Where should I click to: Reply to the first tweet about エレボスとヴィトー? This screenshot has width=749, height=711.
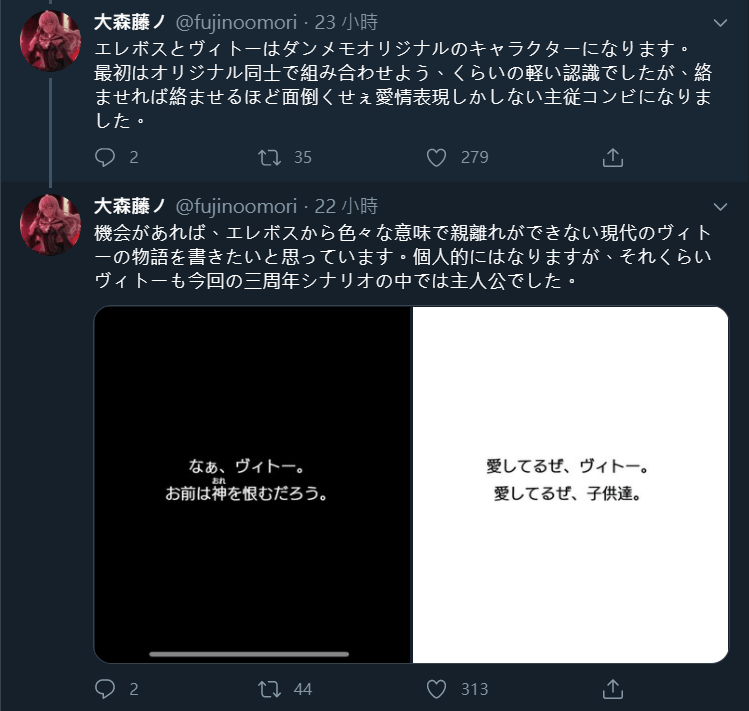point(105,157)
